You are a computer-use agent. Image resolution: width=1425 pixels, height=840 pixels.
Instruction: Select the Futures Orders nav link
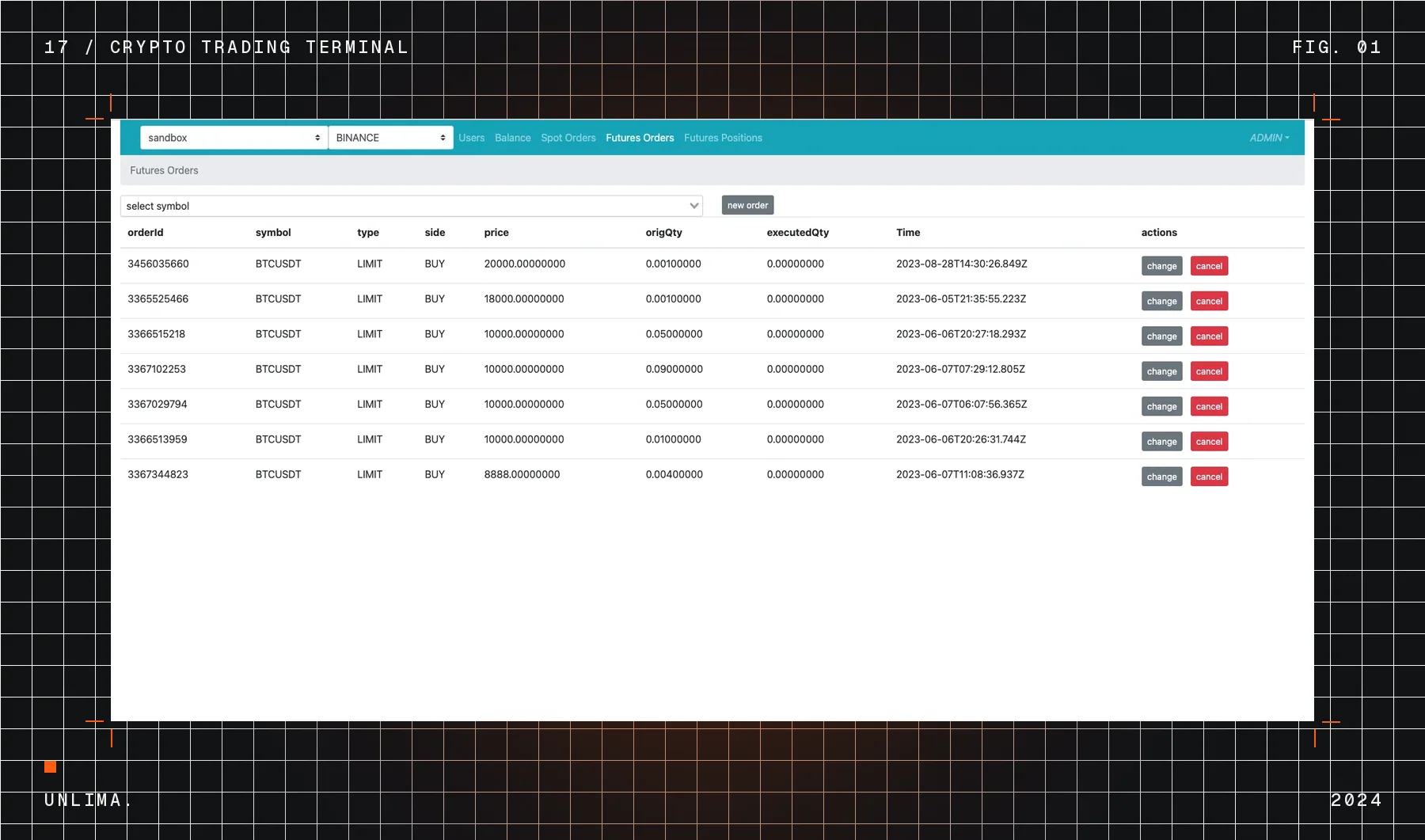click(640, 138)
